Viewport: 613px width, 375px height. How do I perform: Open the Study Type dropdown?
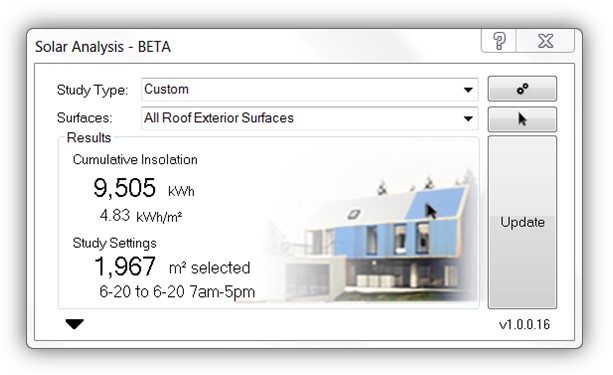pos(310,90)
